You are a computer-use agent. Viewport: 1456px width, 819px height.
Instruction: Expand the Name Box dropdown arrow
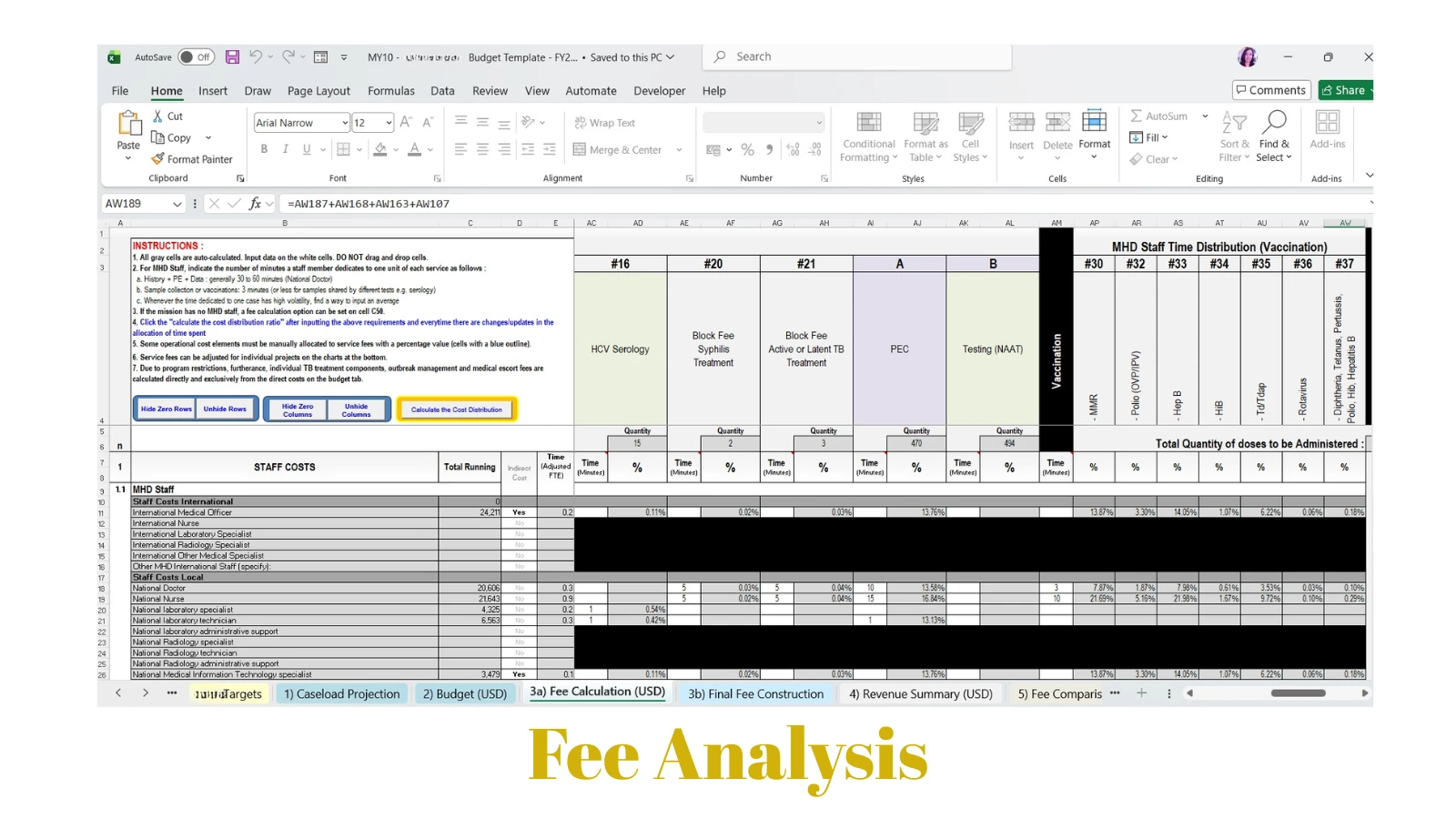click(x=177, y=204)
